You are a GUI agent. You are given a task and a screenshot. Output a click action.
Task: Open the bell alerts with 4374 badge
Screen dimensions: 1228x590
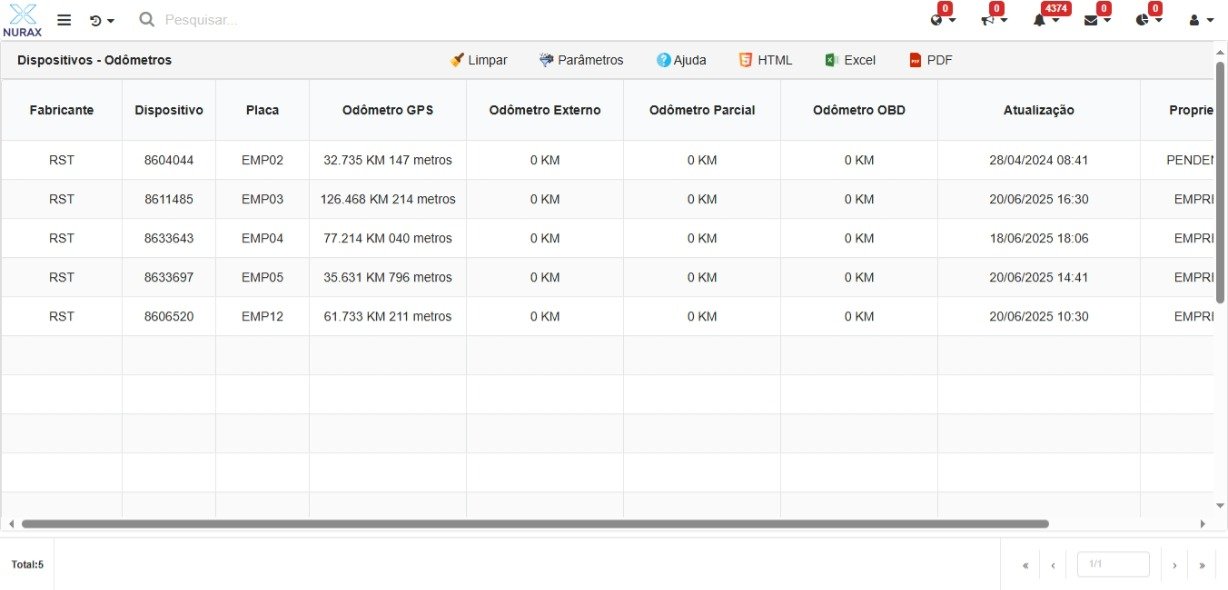click(x=1045, y=20)
